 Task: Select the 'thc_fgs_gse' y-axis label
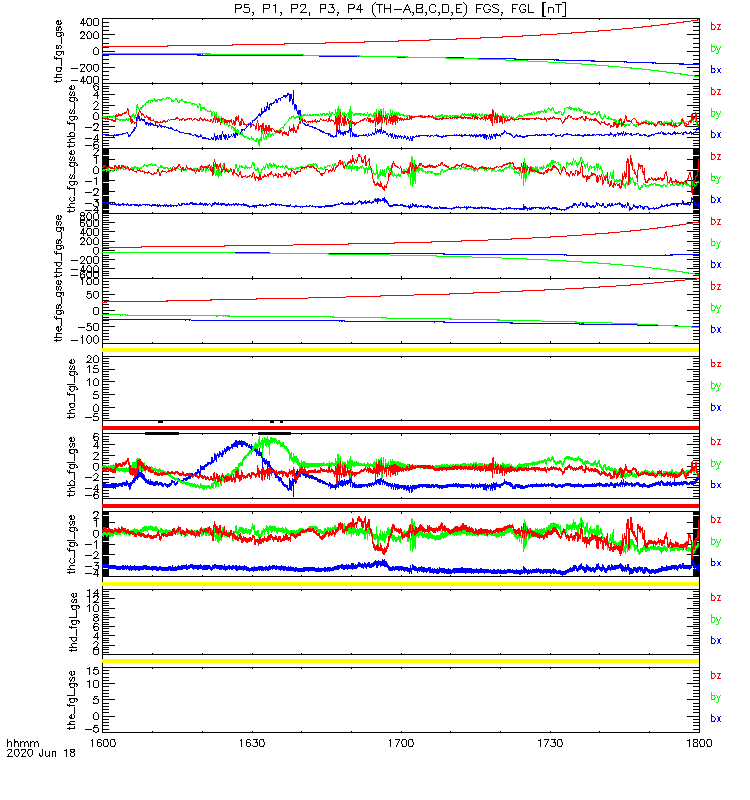[72, 181]
